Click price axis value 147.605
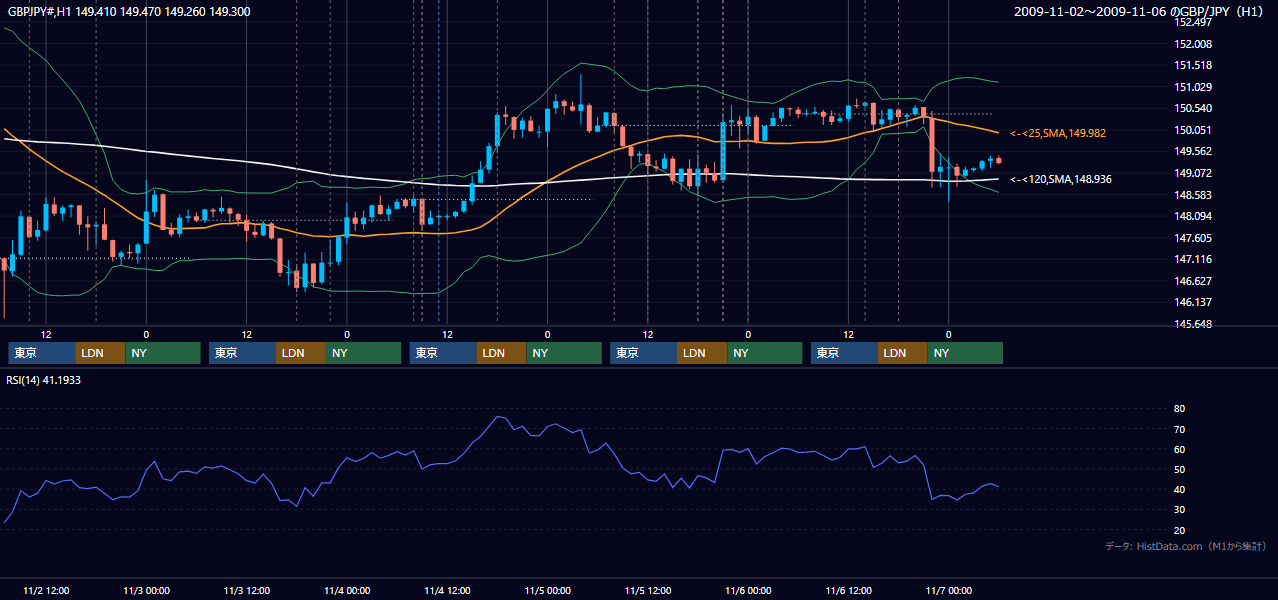Screen dimensions: 1278x600 pos(1193,238)
